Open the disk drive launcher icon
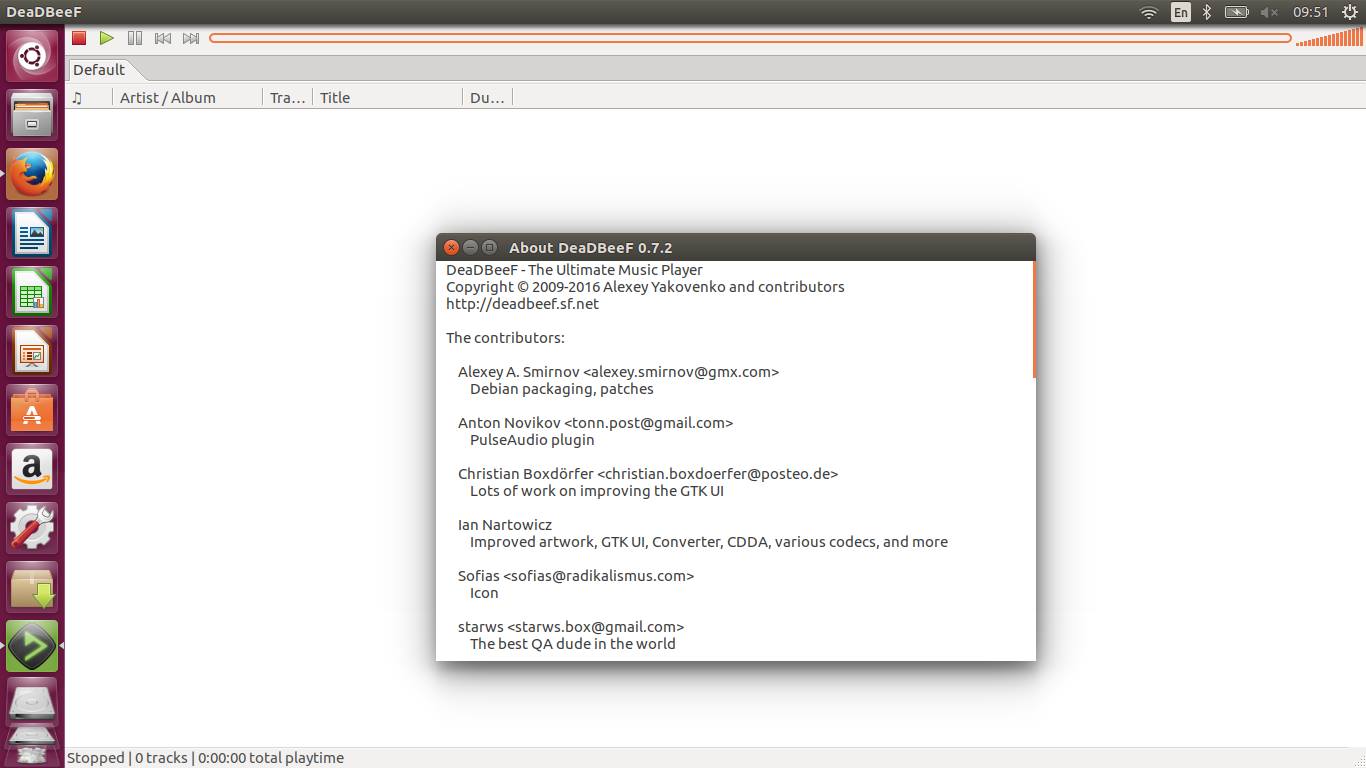This screenshot has height=768, width=1366. 32,703
